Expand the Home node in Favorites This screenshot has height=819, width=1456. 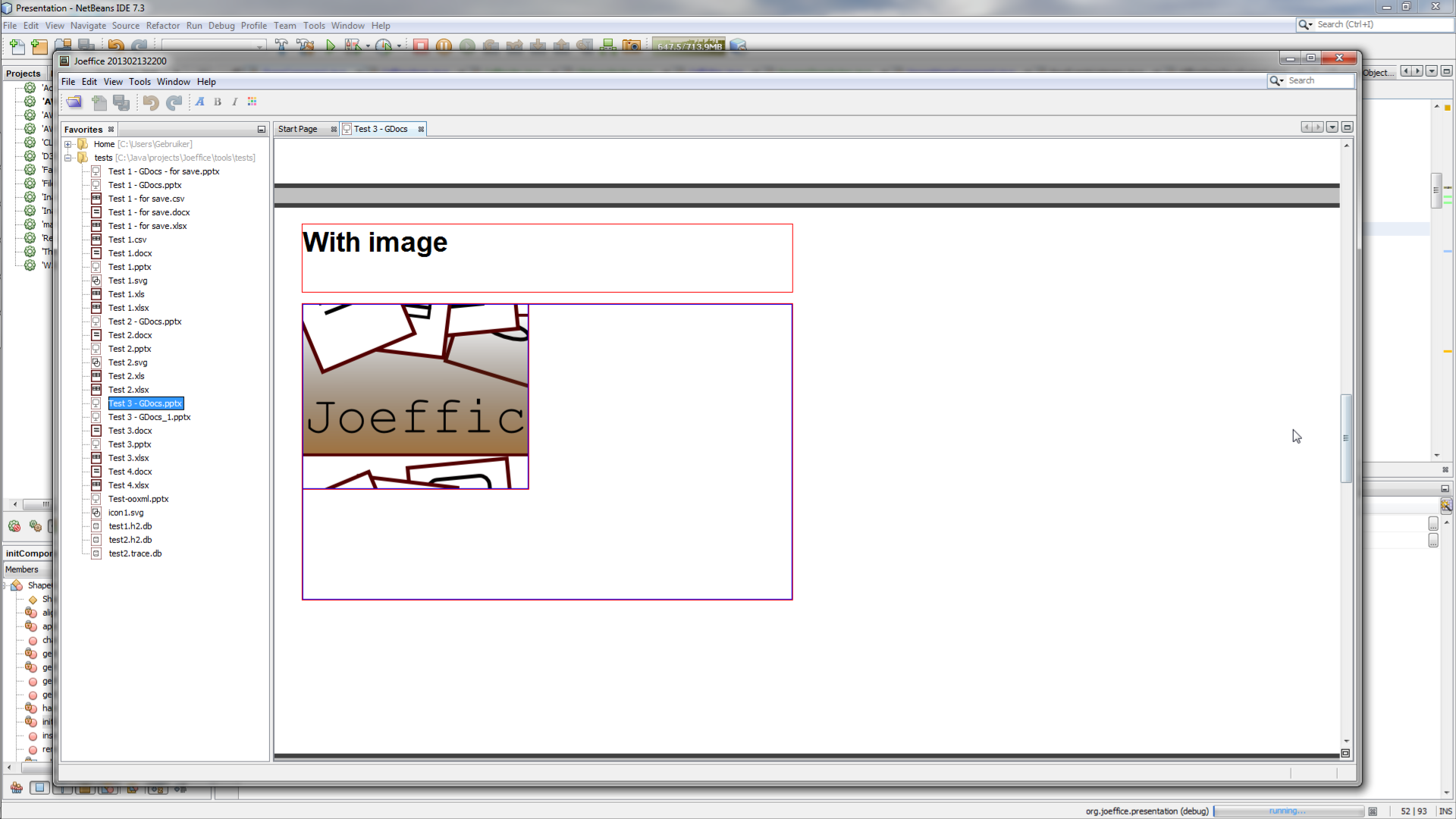68,144
